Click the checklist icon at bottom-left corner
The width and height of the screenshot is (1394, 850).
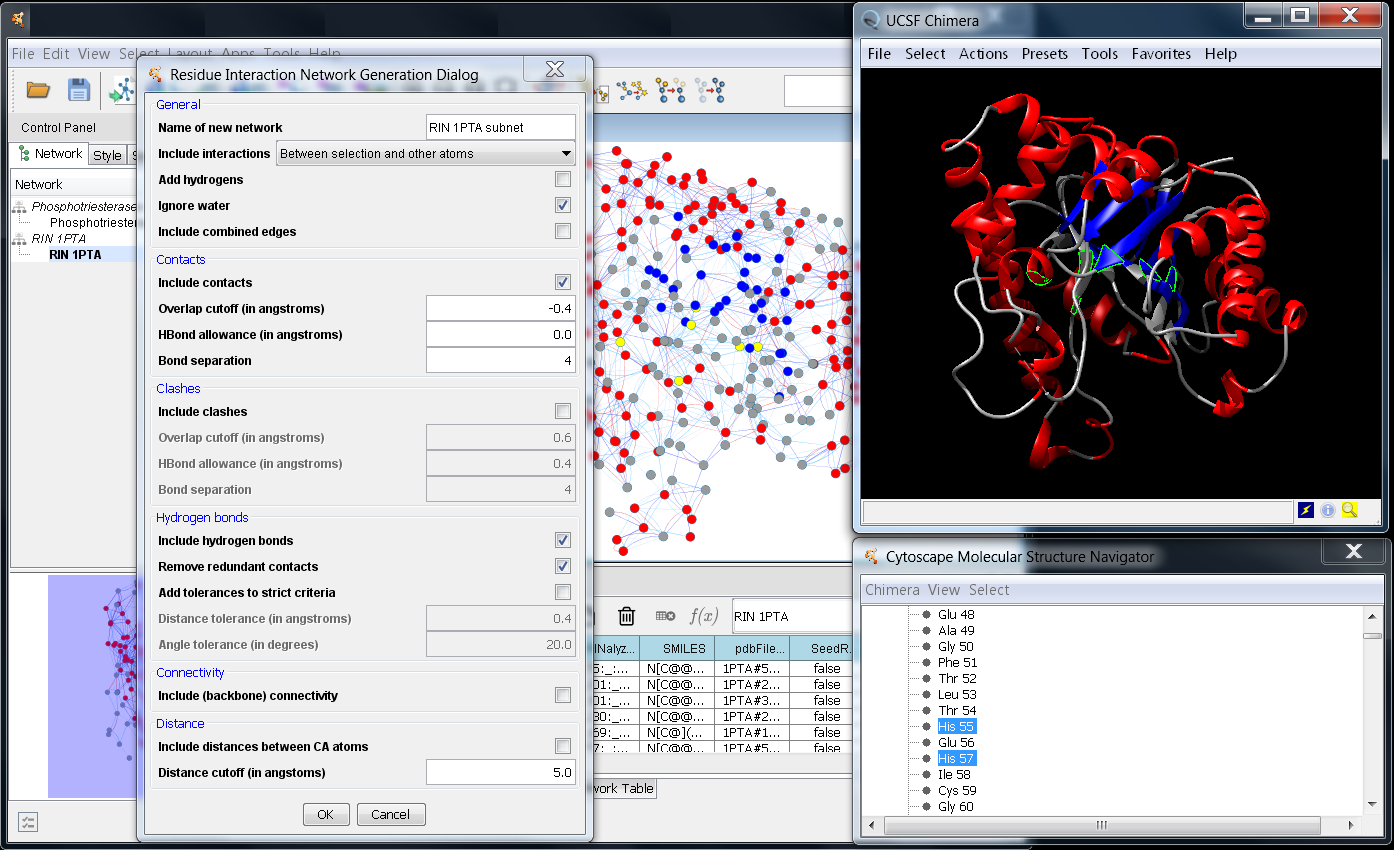(28, 822)
